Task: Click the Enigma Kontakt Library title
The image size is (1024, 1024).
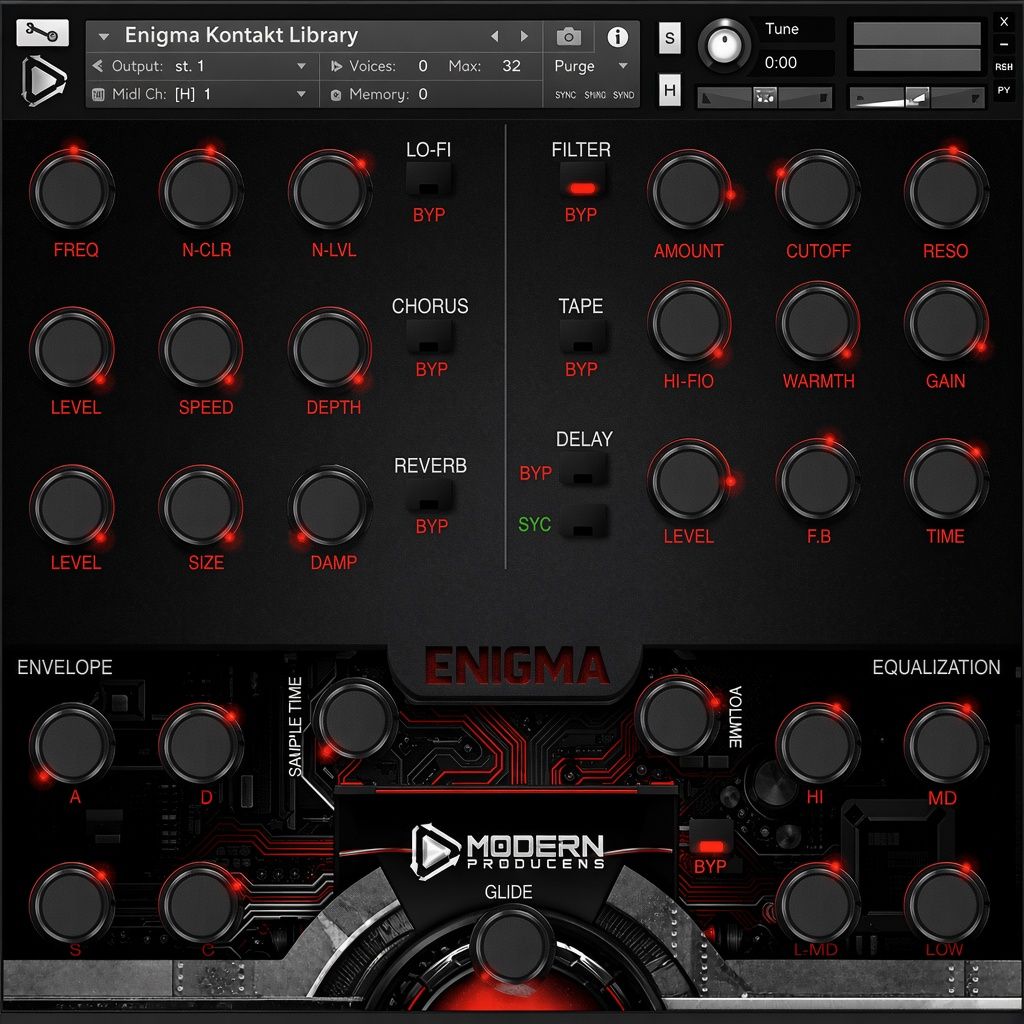Action: [241, 35]
